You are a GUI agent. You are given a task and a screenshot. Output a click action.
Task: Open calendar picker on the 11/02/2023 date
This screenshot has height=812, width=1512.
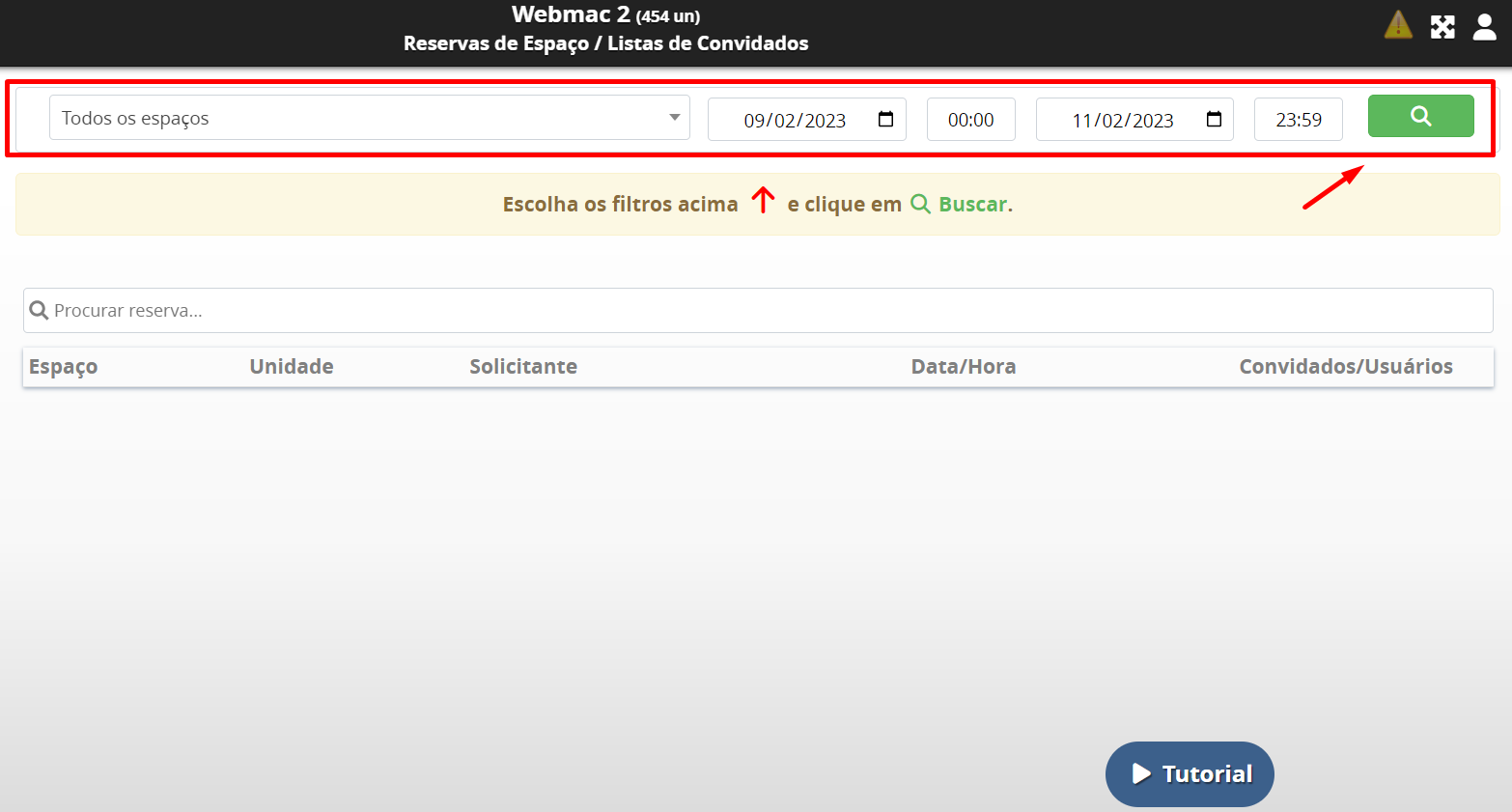click(1214, 120)
